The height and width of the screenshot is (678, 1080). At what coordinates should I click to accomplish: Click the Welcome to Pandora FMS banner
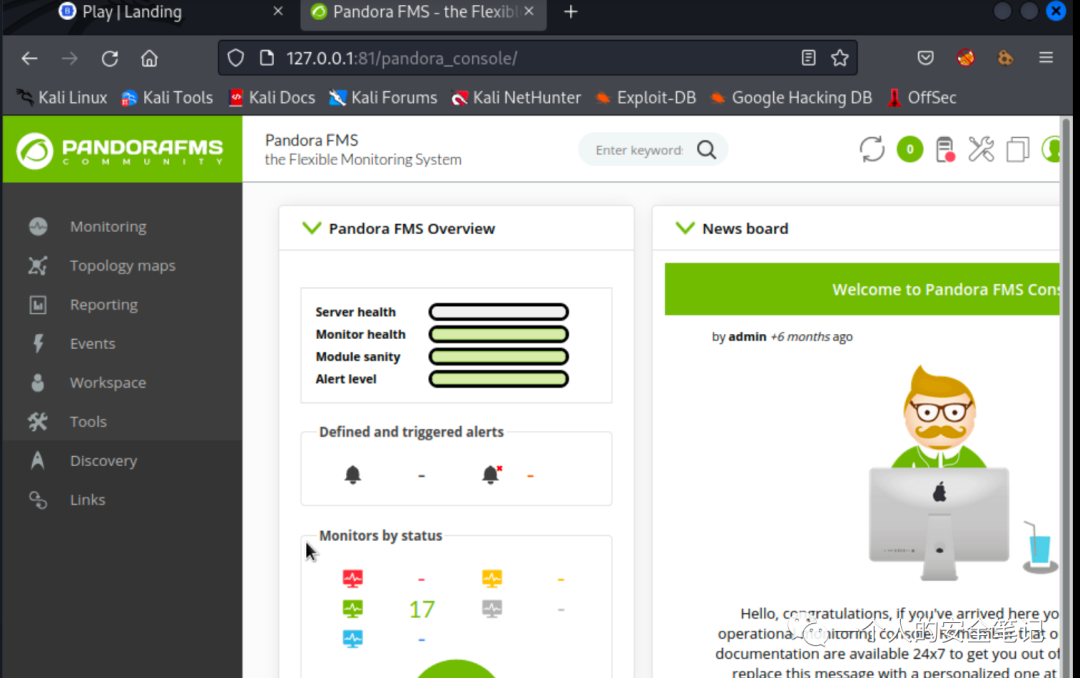(x=862, y=289)
